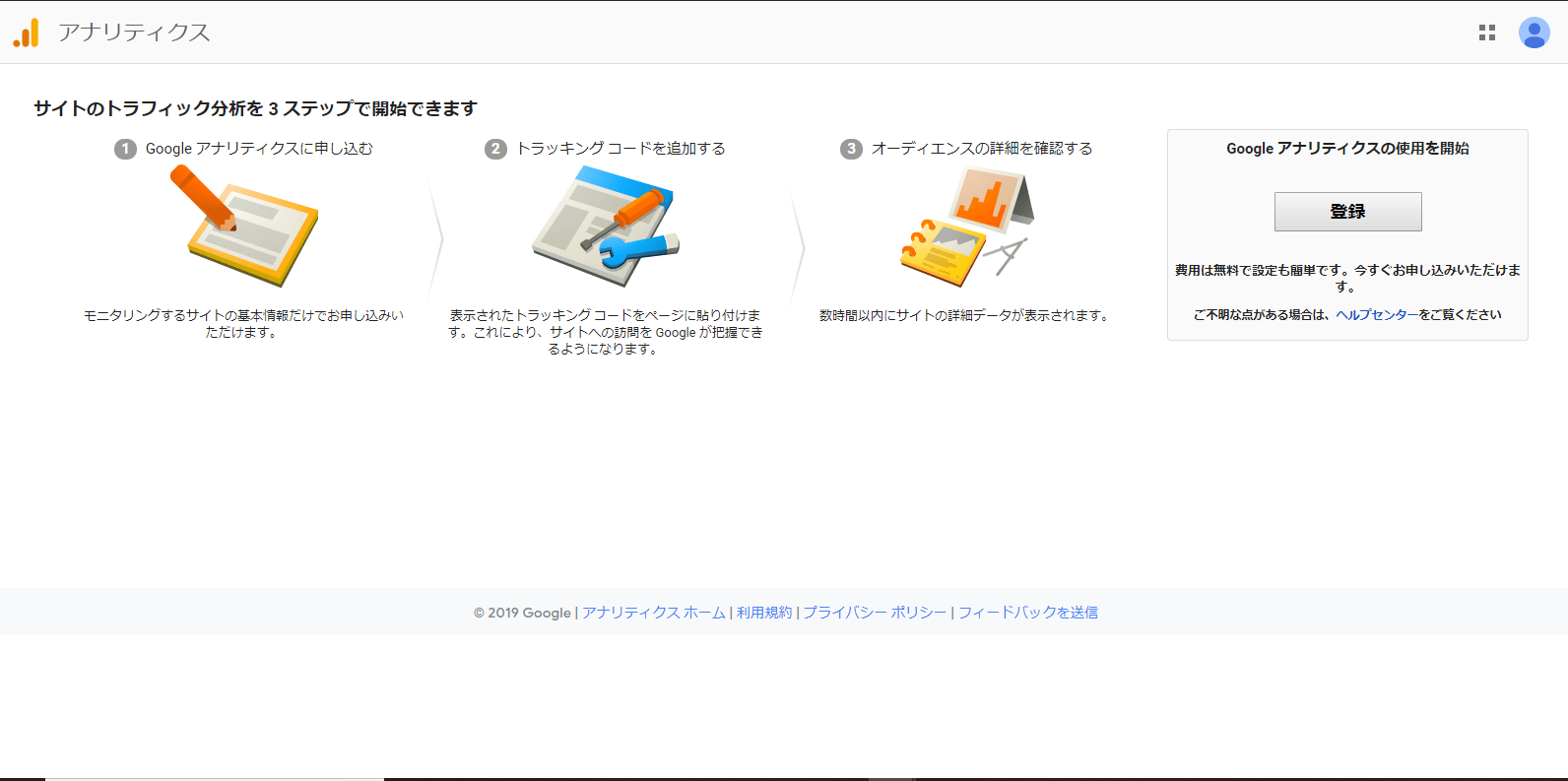Image resolution: width=1568 pixels, height=781 pixels.
Task: Click the pencil and form sign-up illustration
Action: tap(243, 226)
